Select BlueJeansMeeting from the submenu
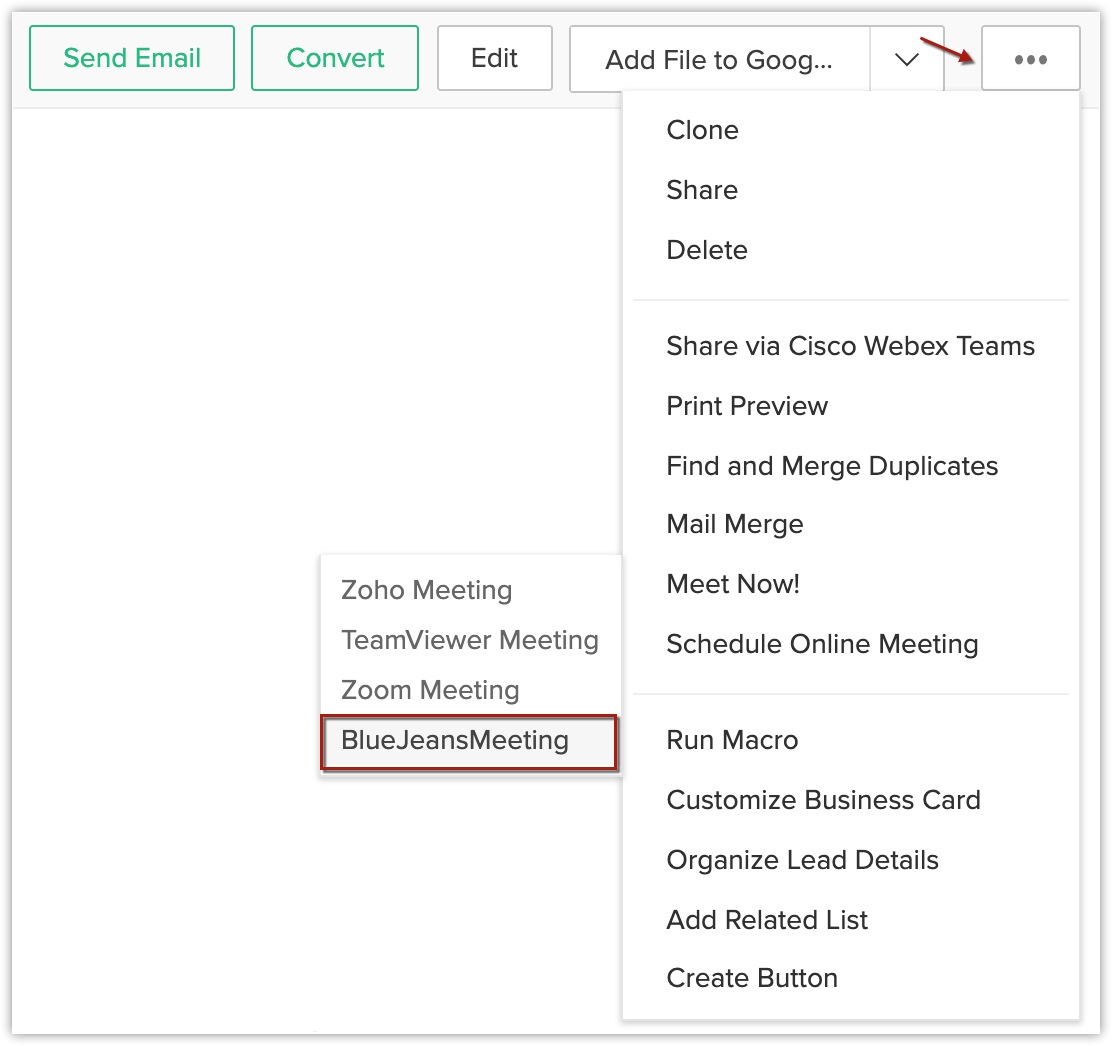Viewport: 1112px width, 1046px height. pyautogui.click(x=455, y=741)
